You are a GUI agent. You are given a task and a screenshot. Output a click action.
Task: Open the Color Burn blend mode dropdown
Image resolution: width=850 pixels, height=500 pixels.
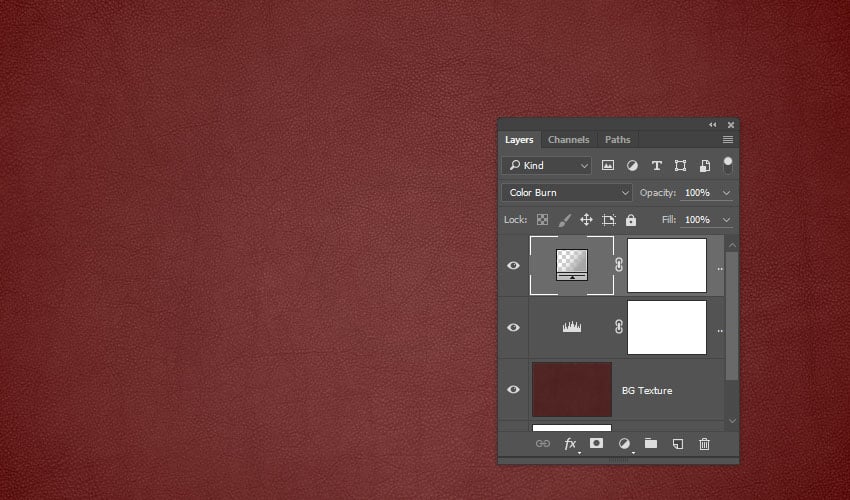click(x=567, y=192)
